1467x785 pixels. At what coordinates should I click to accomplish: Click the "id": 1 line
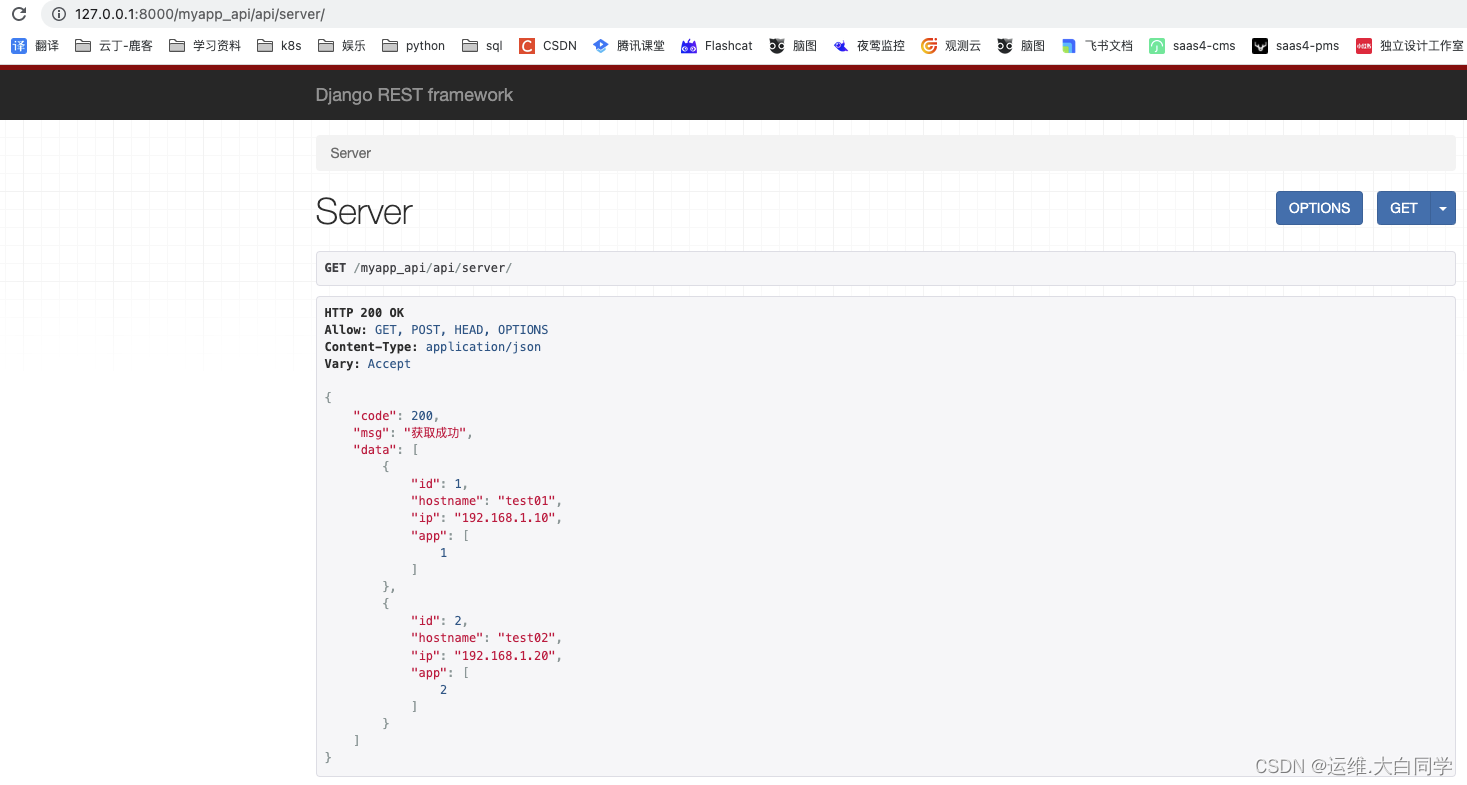[439, 484]
